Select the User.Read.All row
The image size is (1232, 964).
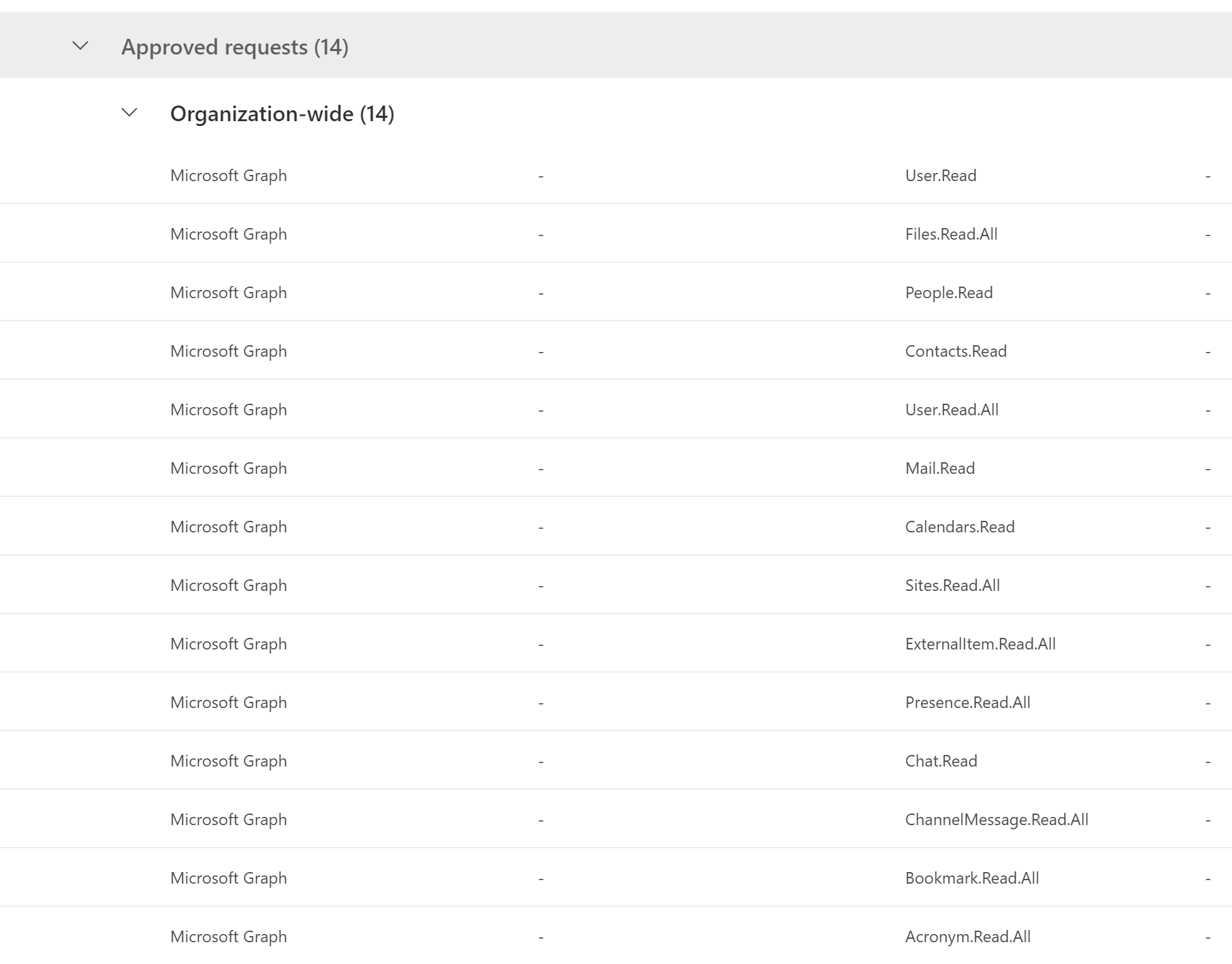point(951,409)
